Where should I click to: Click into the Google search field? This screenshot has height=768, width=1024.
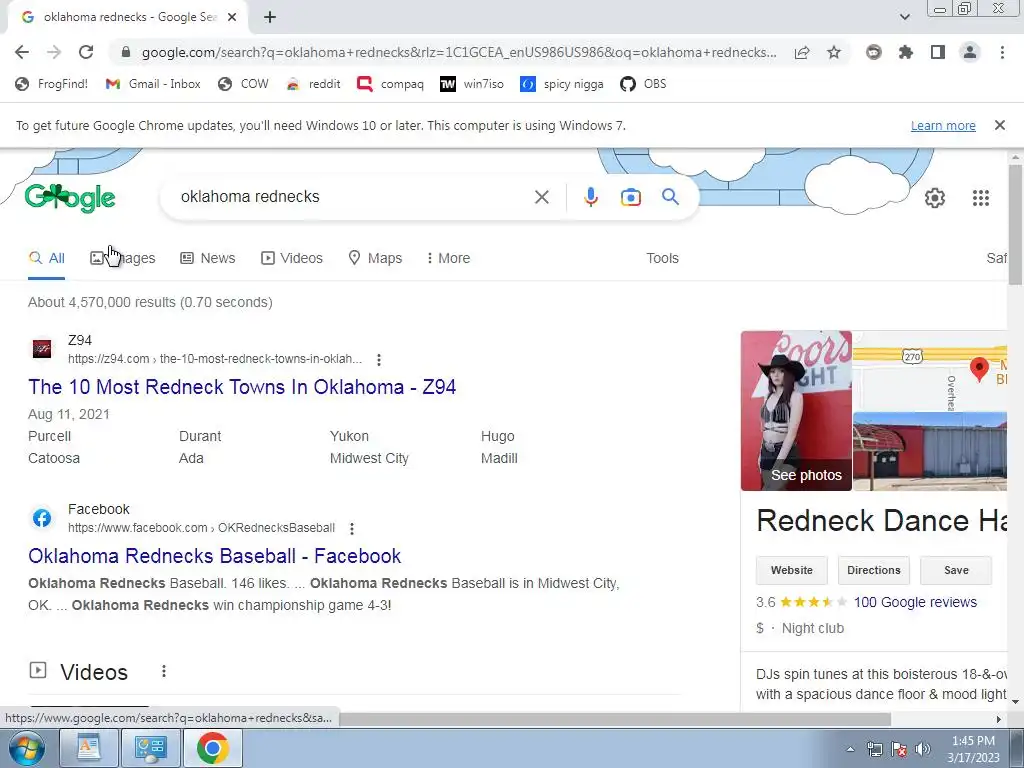pos(353,197)
